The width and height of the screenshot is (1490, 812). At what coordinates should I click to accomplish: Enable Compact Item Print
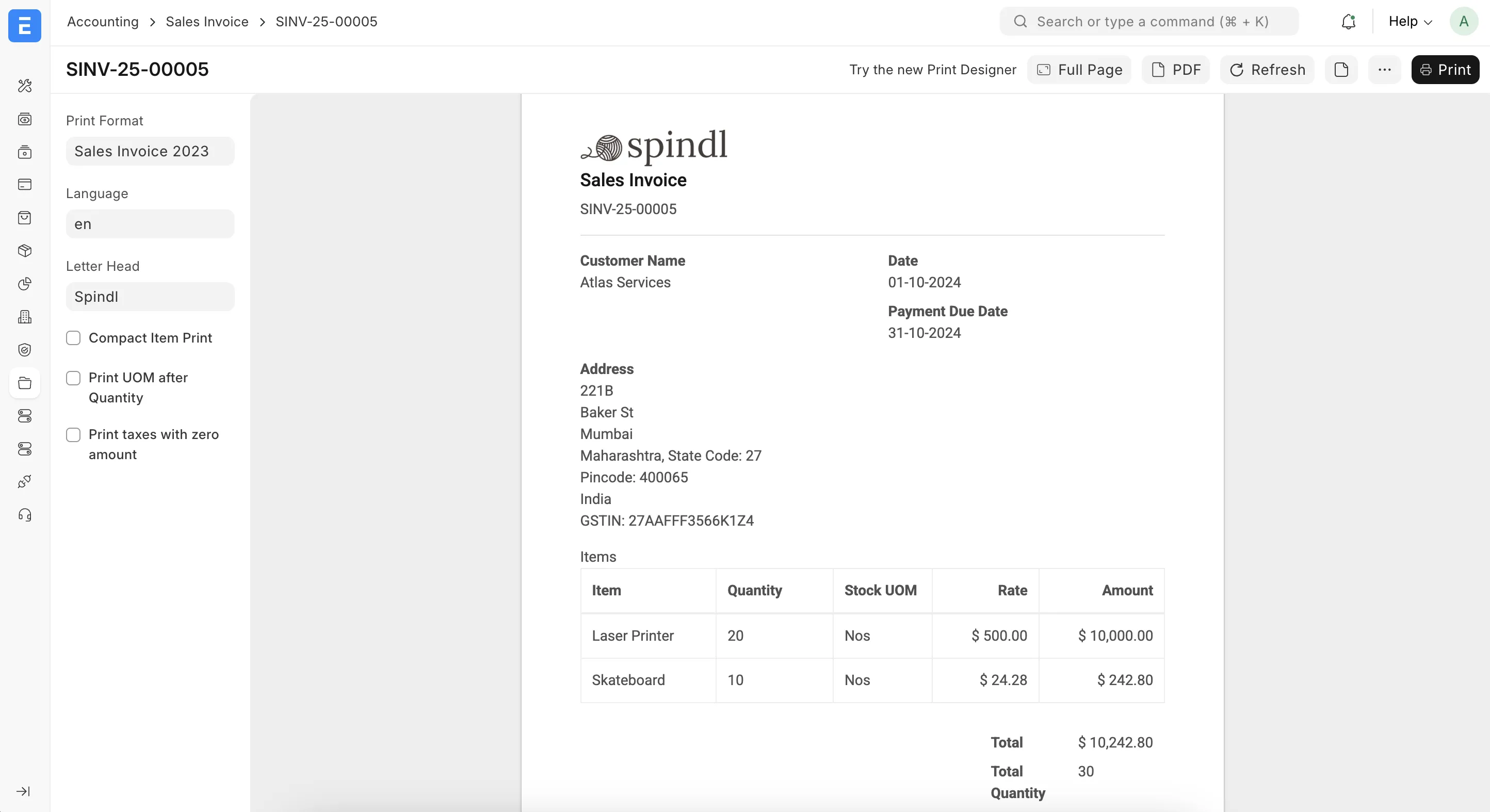pos(73,338)
